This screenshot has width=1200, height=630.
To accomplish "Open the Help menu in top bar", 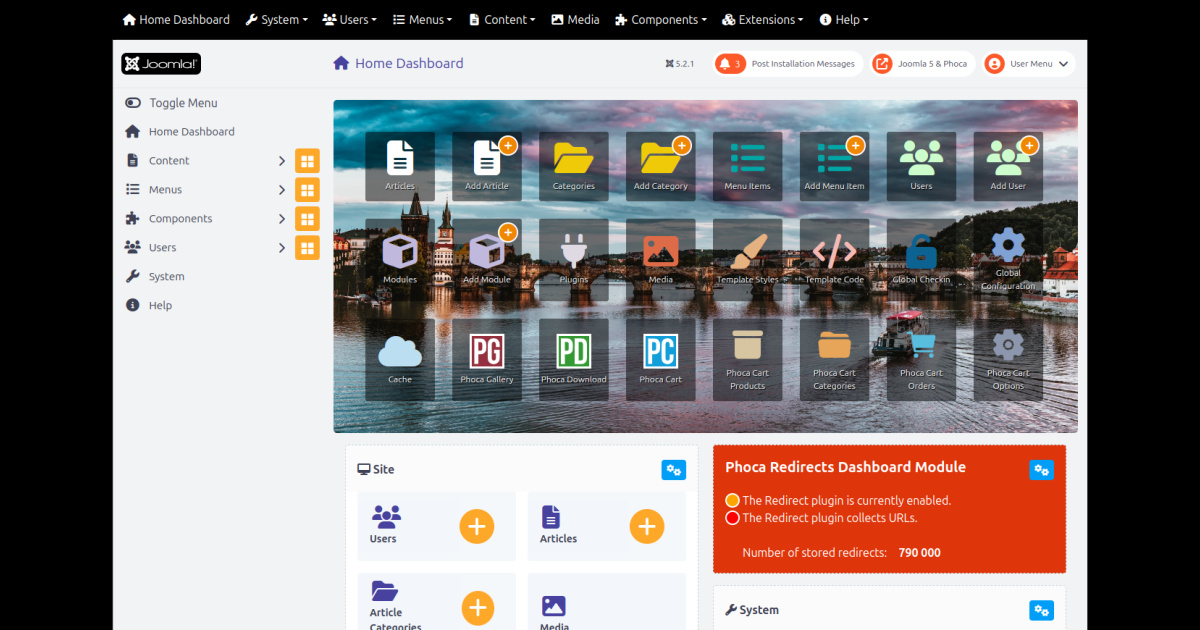I will tap(844, 20).
